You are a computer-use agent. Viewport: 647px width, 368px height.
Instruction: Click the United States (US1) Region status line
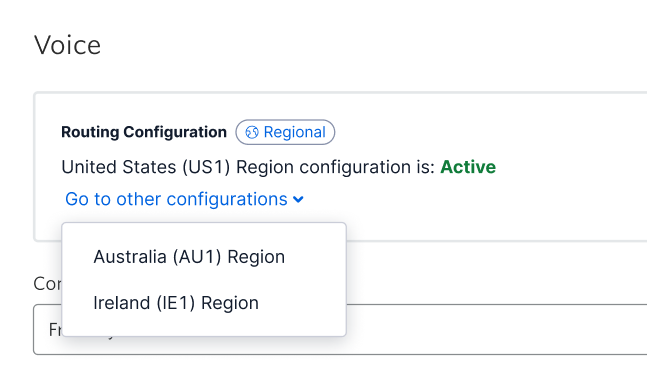279,167
